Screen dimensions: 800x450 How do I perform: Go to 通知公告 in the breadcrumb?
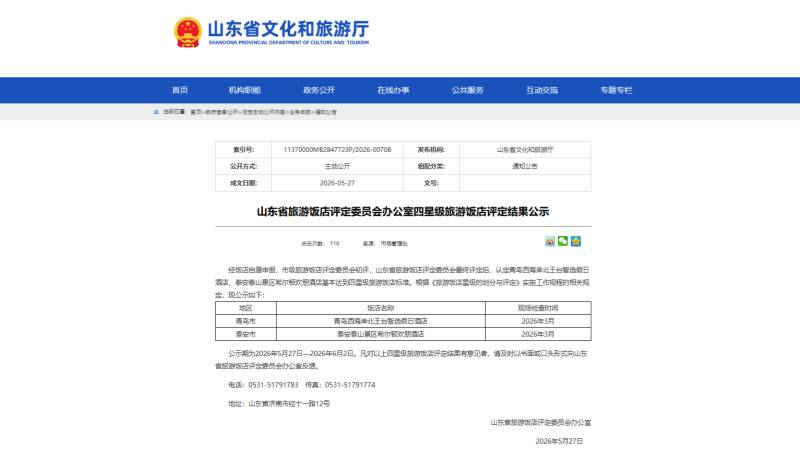326,112
